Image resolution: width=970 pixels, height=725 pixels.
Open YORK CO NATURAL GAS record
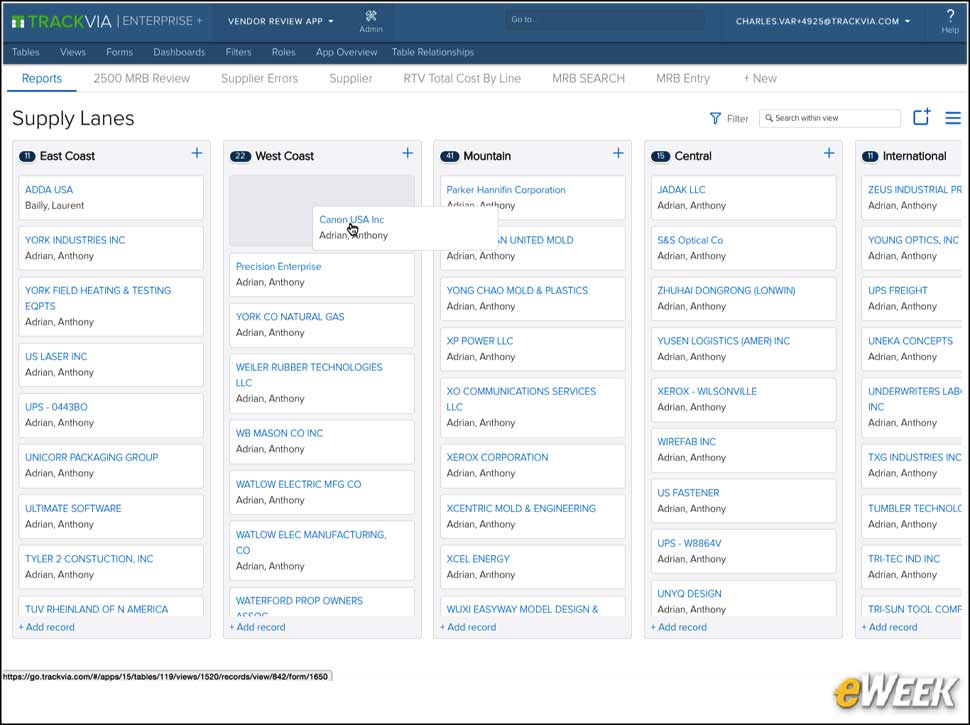coord(290,317)
